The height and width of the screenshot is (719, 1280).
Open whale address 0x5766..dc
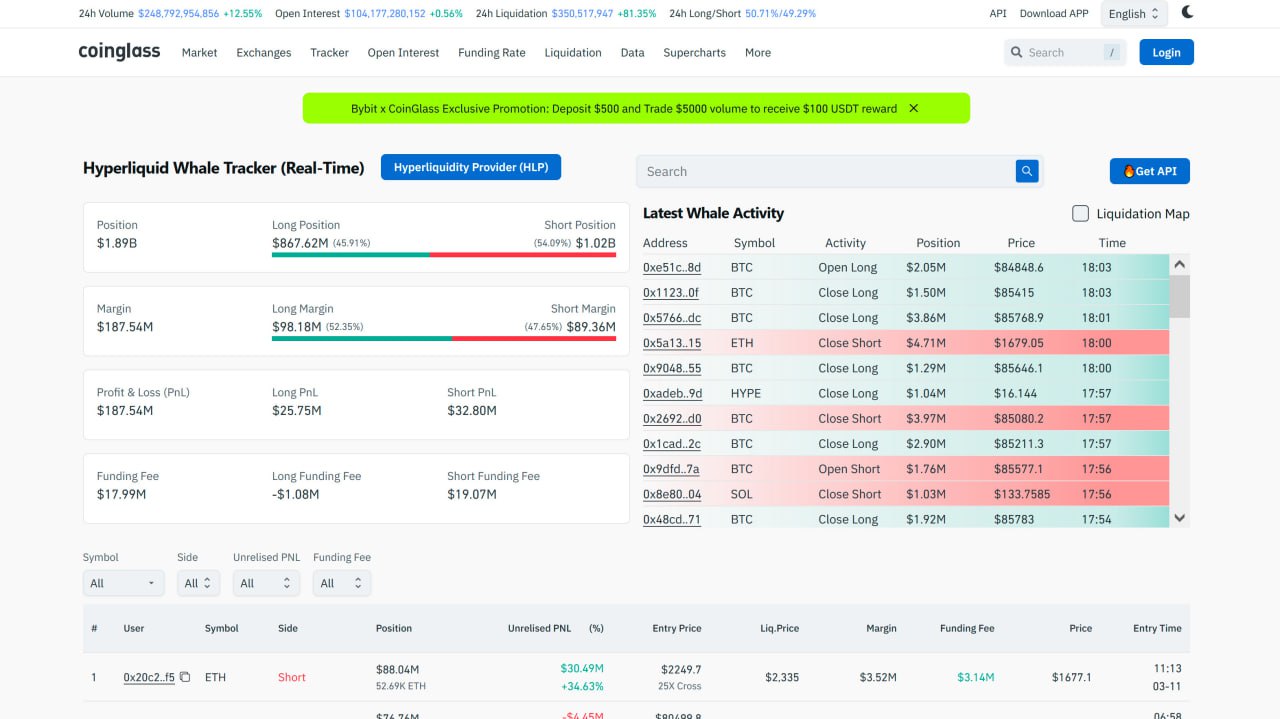(x=672, y=317)
